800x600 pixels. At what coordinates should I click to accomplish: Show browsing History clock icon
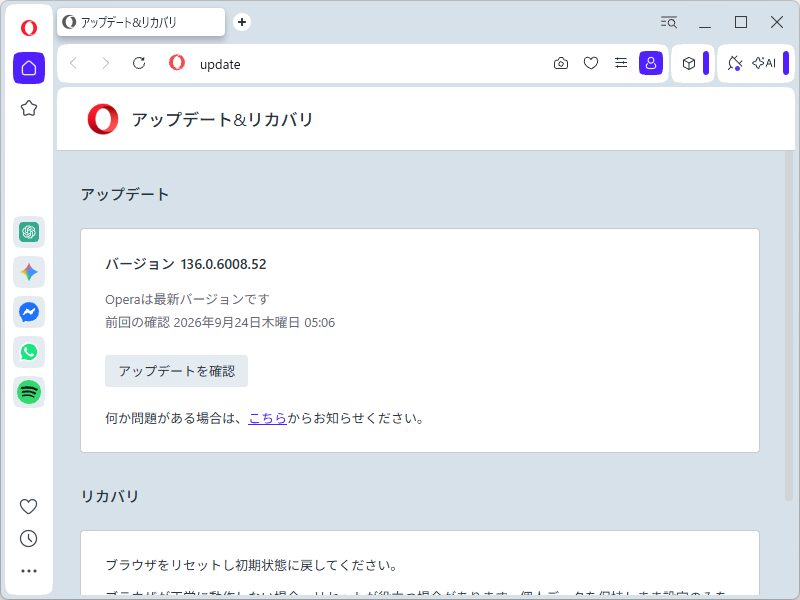29,538
